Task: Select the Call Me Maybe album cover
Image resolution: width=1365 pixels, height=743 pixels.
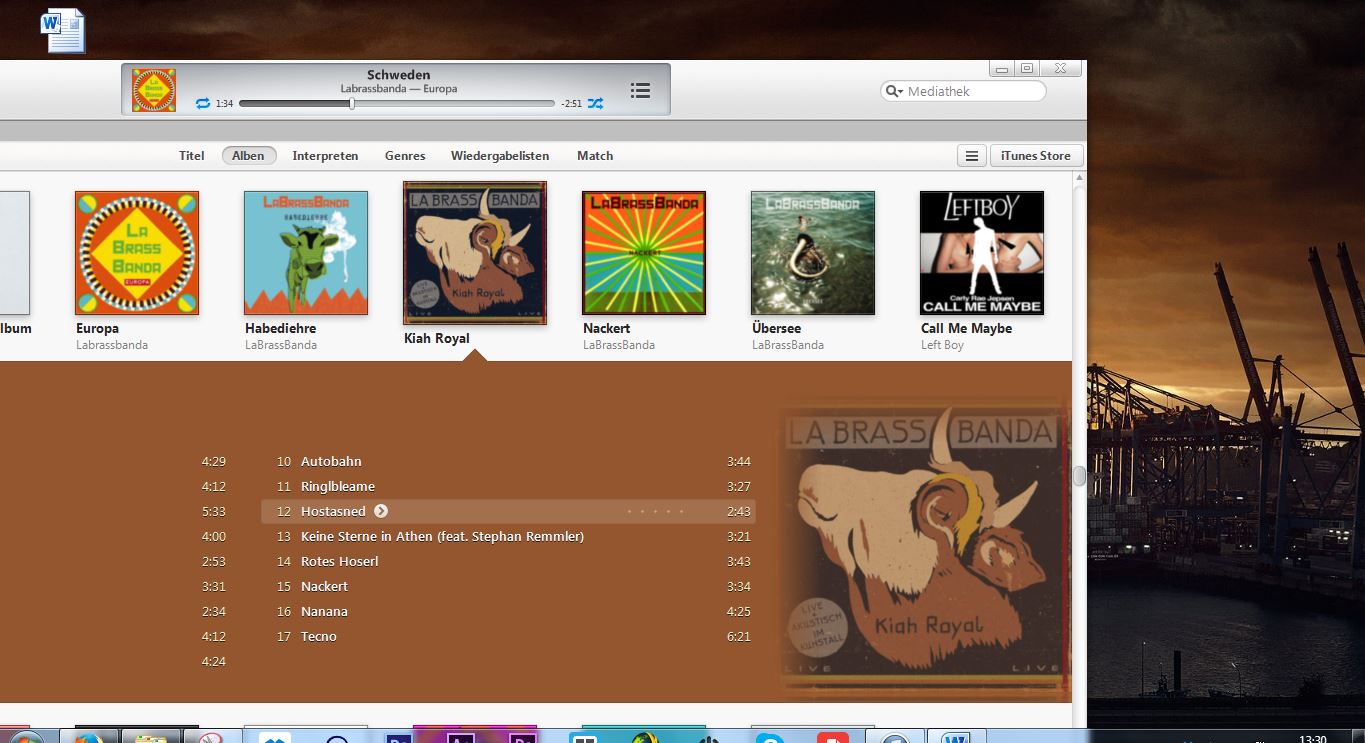Action: 982,253
